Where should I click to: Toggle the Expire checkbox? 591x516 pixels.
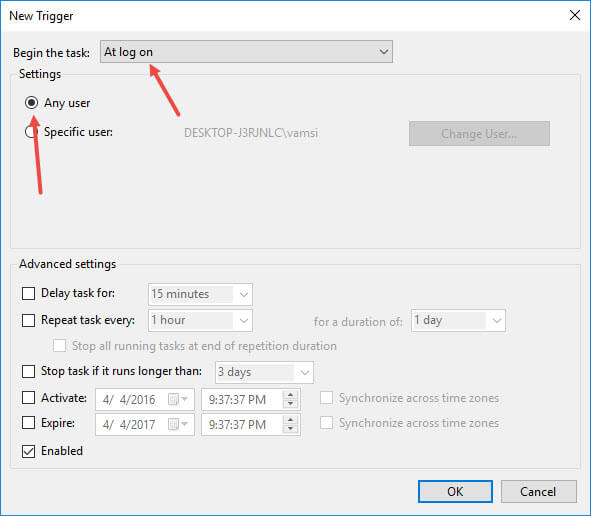click(x=29, y=423)
